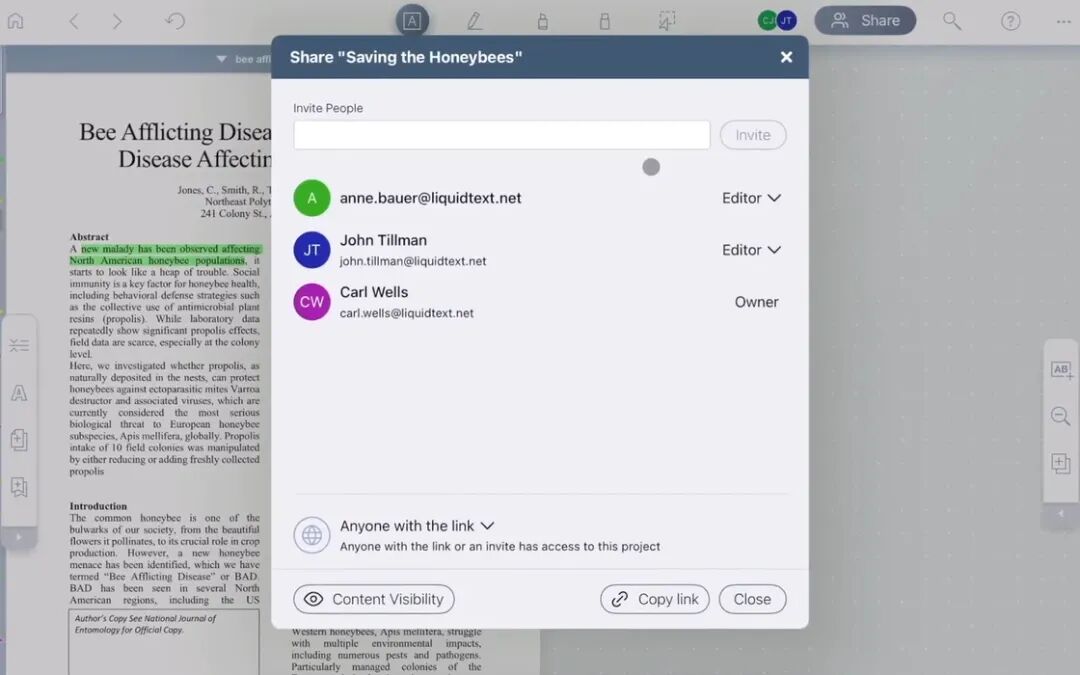1080x675 pixels.
Task: Click the Abstract heading in the document
Action: 89,236
